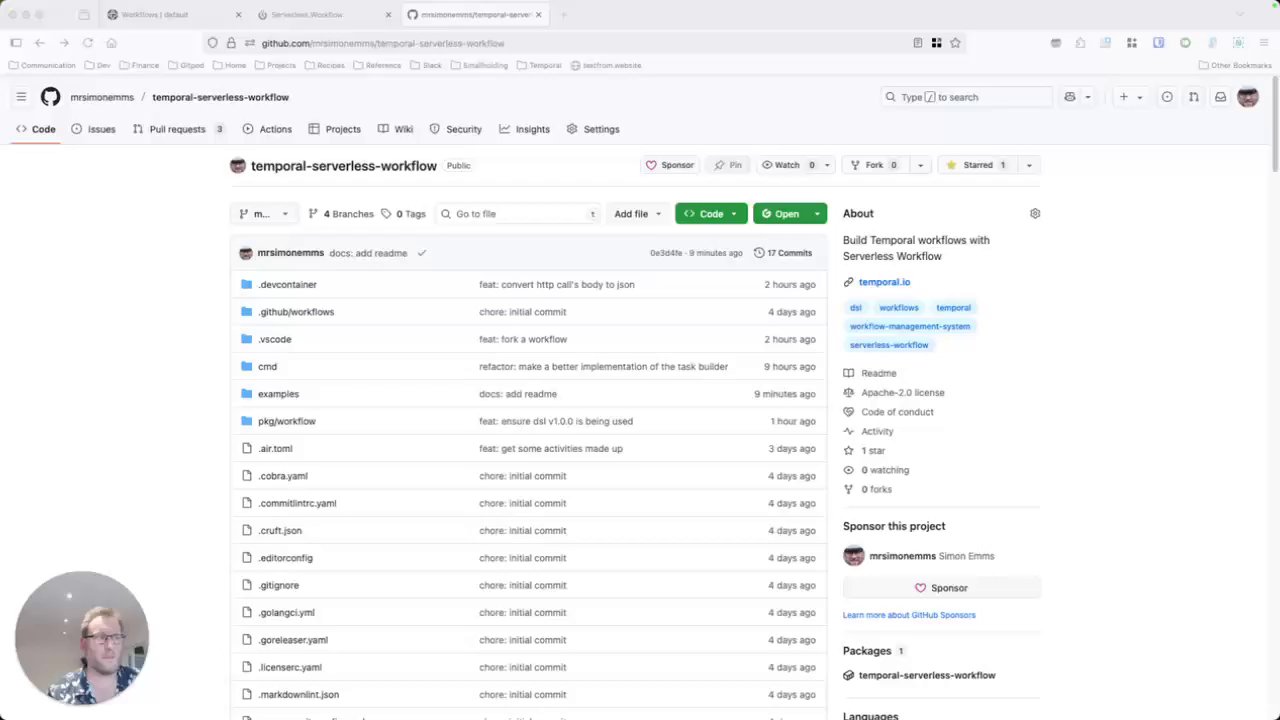Click the serverless-workflow topic tag
Image resolution: width=1280 pixels, height=720 pixels.
pyautogui.click(x=889, y=345)
